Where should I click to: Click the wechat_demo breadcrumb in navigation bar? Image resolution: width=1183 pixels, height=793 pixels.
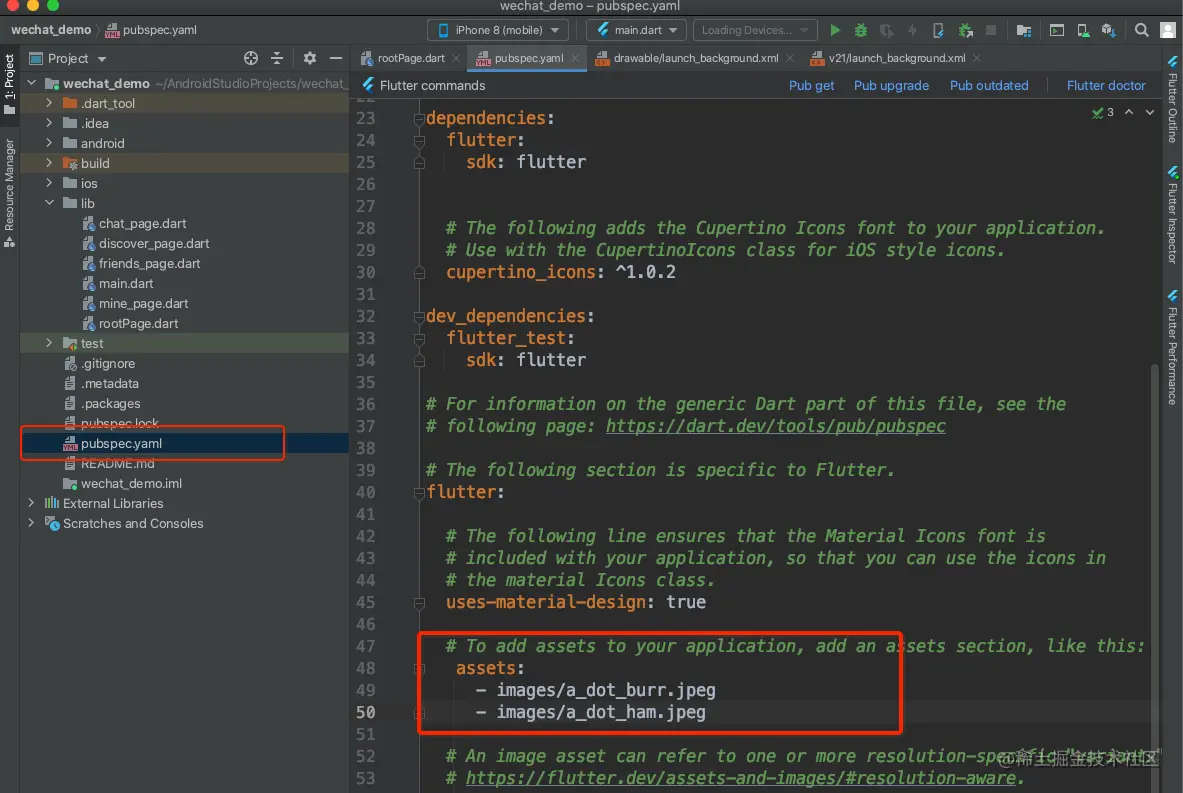51,29
